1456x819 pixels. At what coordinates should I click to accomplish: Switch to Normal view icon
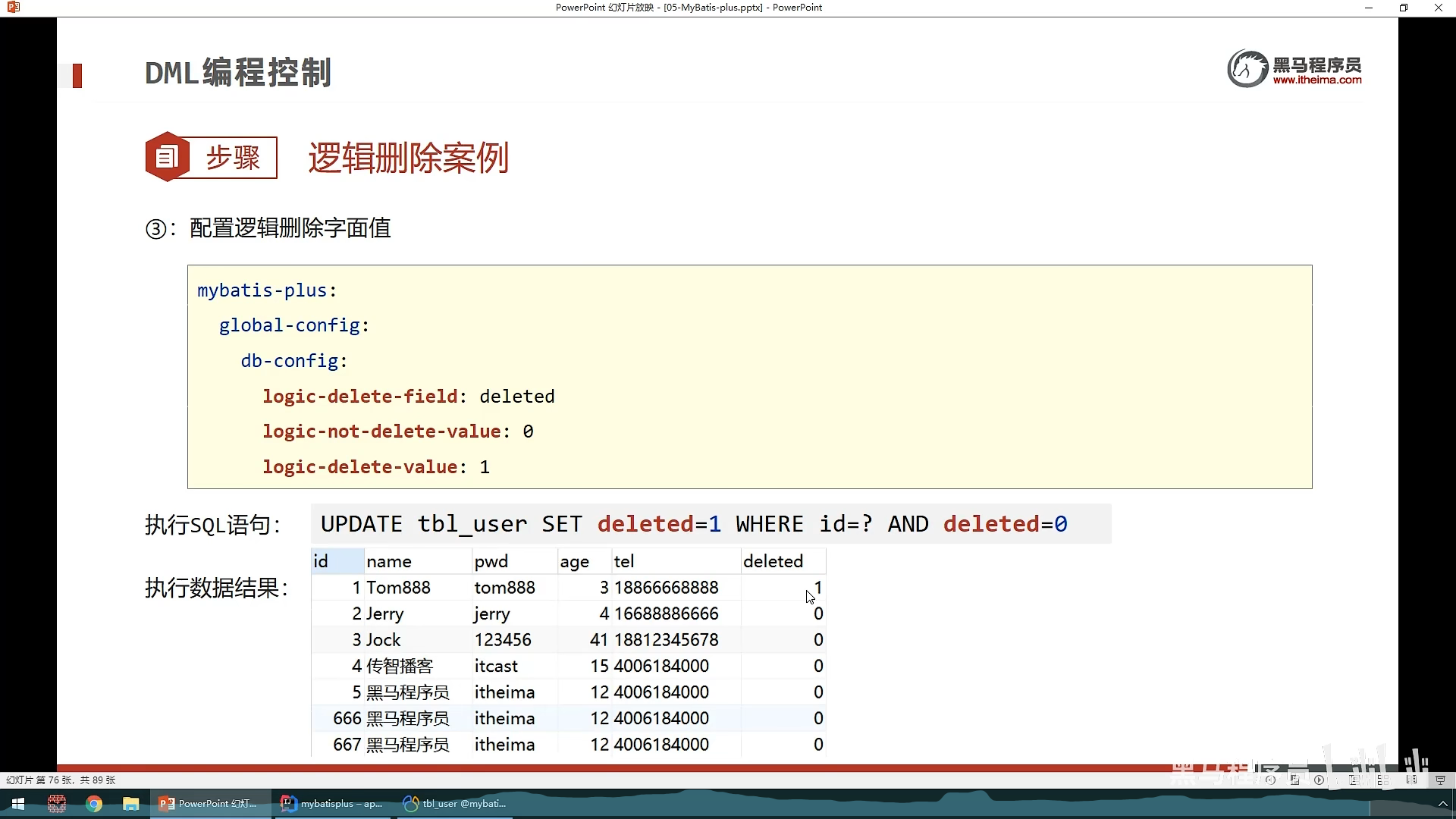coord(1353,780)
